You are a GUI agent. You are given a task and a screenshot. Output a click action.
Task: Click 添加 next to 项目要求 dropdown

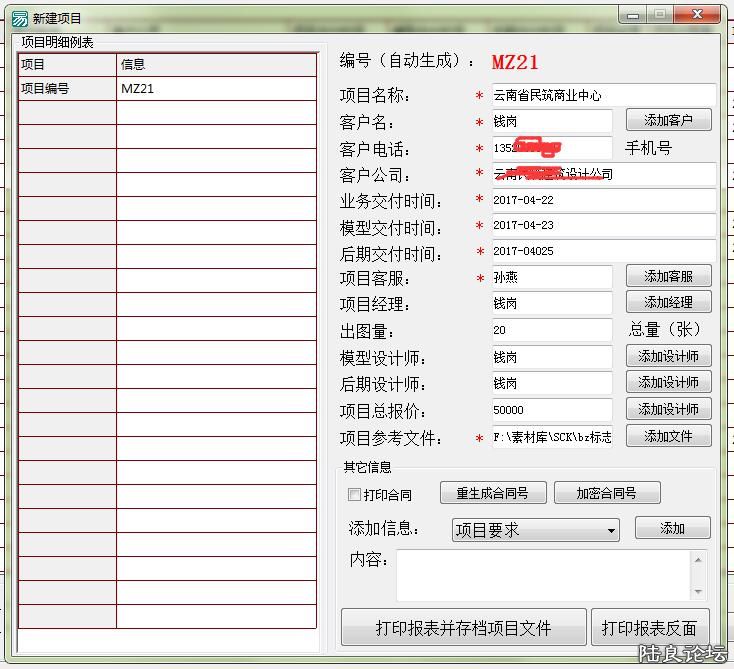(x=672, y=528)
